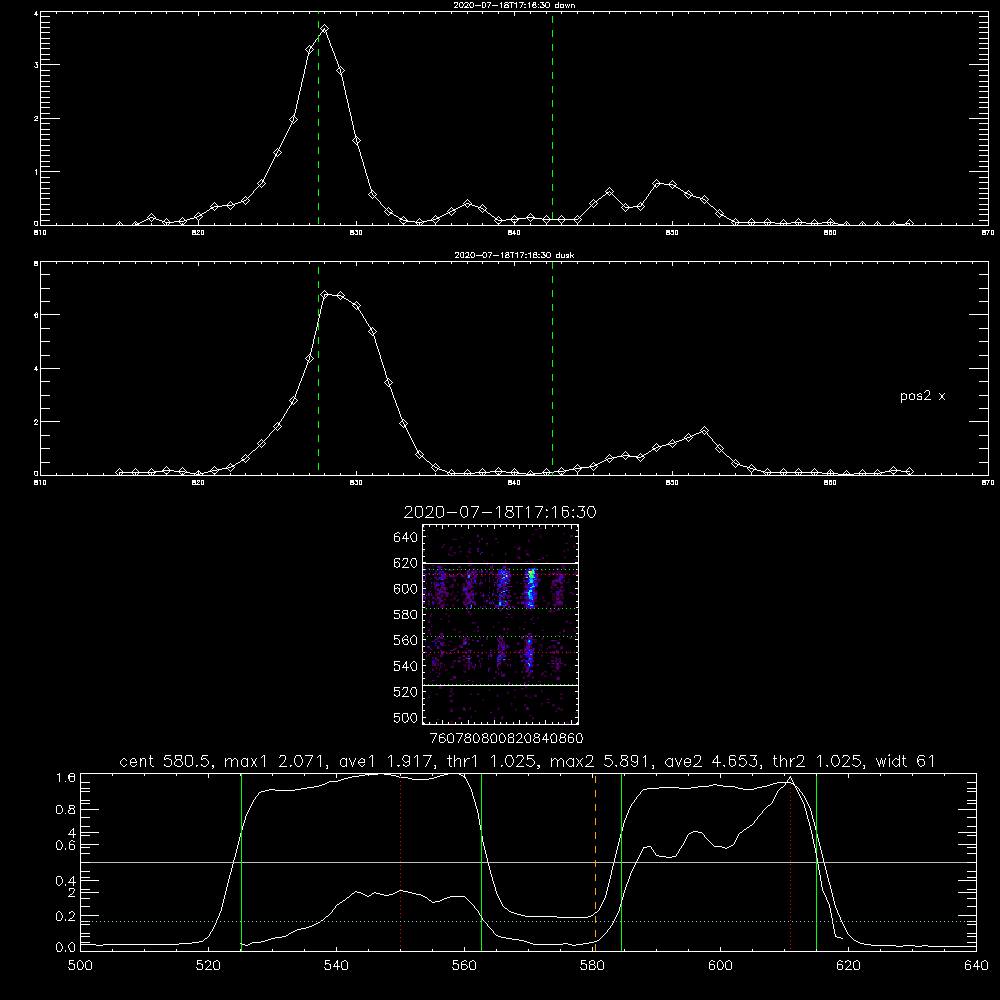Click the '600' y-axis label of the spectral image
The image size is (1000, 1000).
point(405,589)
